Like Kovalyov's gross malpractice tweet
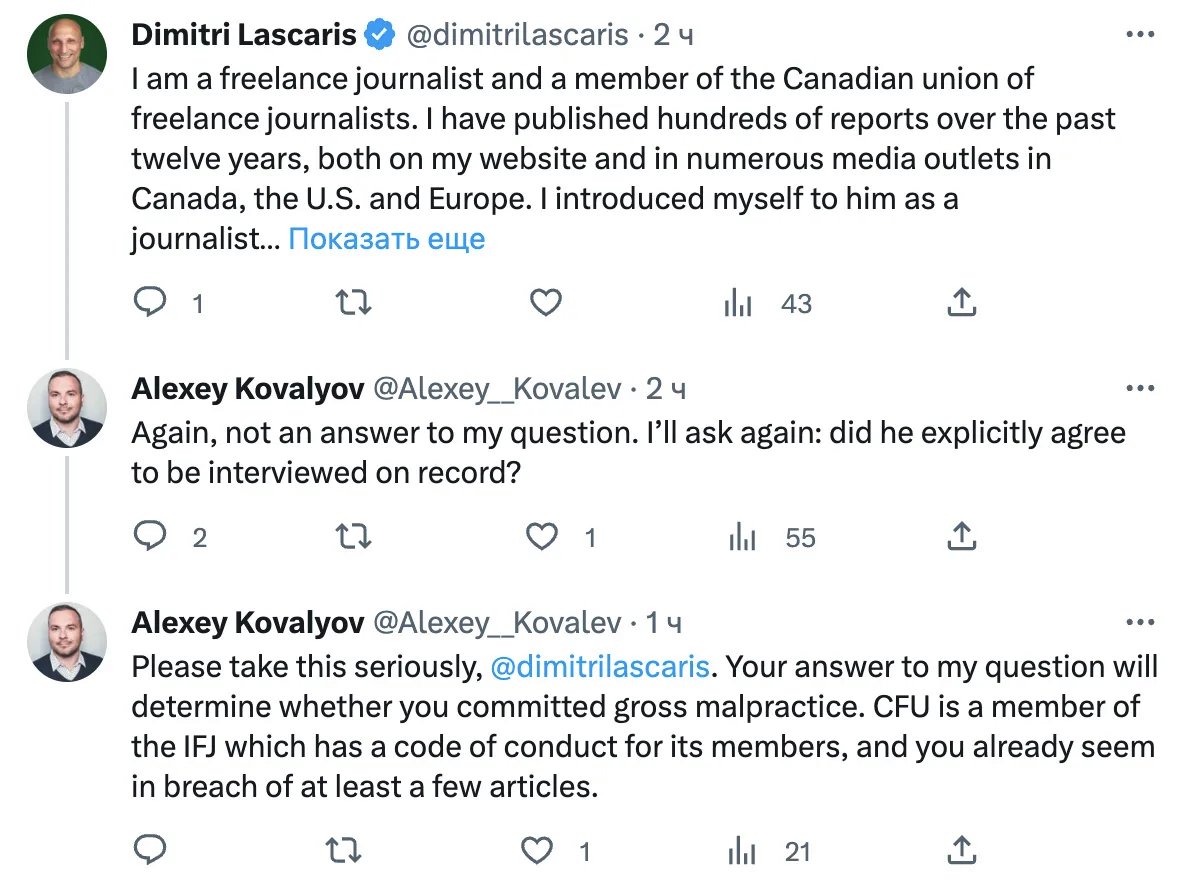Screen dimensions: 1190x882 pos(538,851)
